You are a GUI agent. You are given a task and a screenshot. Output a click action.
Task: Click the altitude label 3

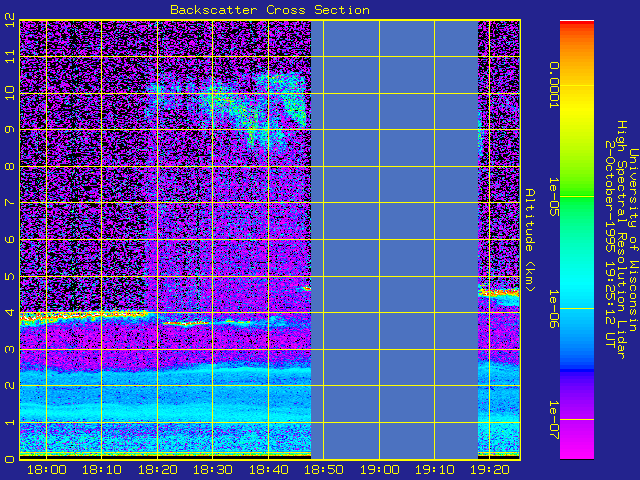point(10,349)
